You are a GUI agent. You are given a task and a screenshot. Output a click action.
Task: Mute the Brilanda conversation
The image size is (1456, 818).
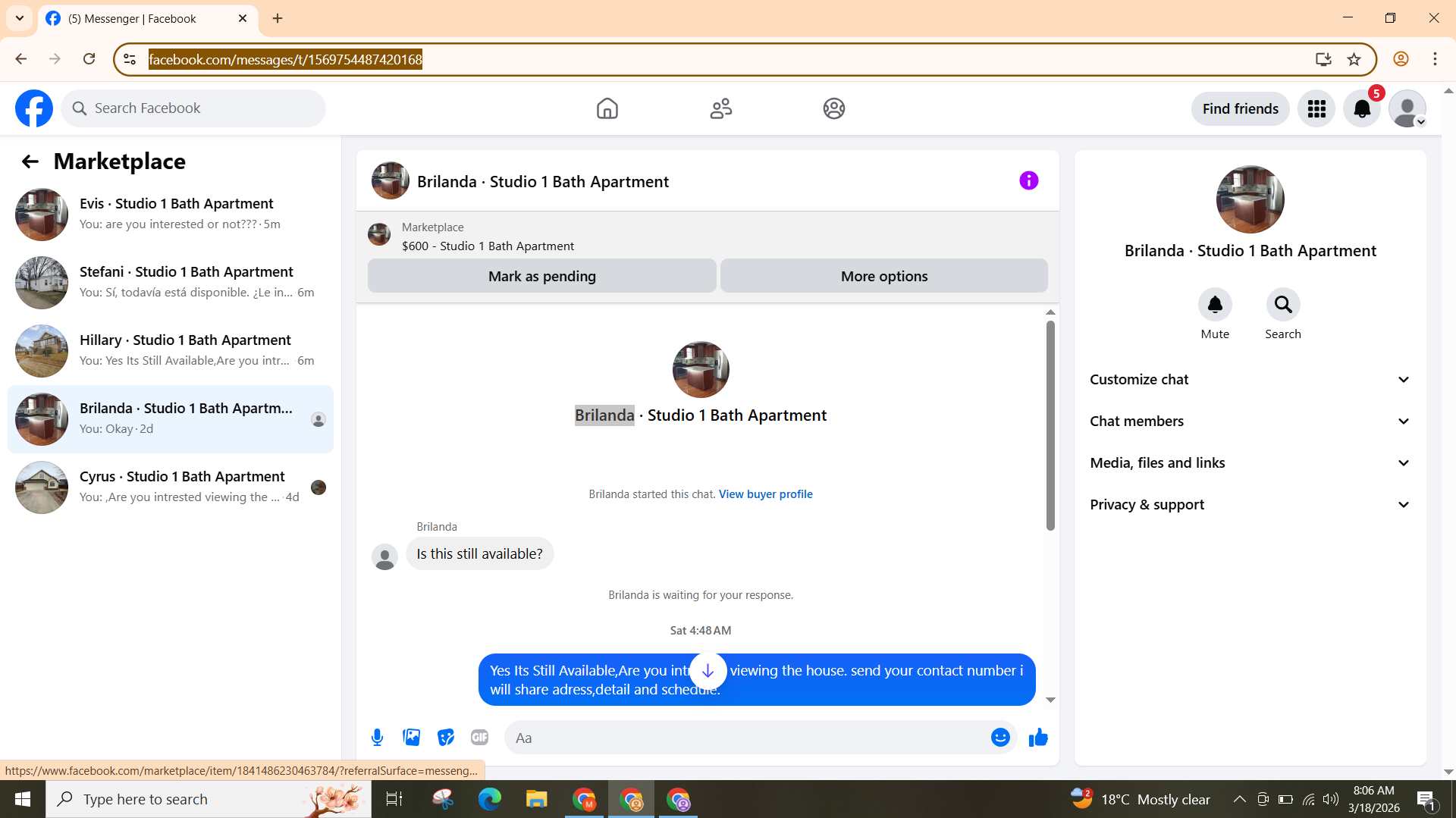coord(1215,305)
